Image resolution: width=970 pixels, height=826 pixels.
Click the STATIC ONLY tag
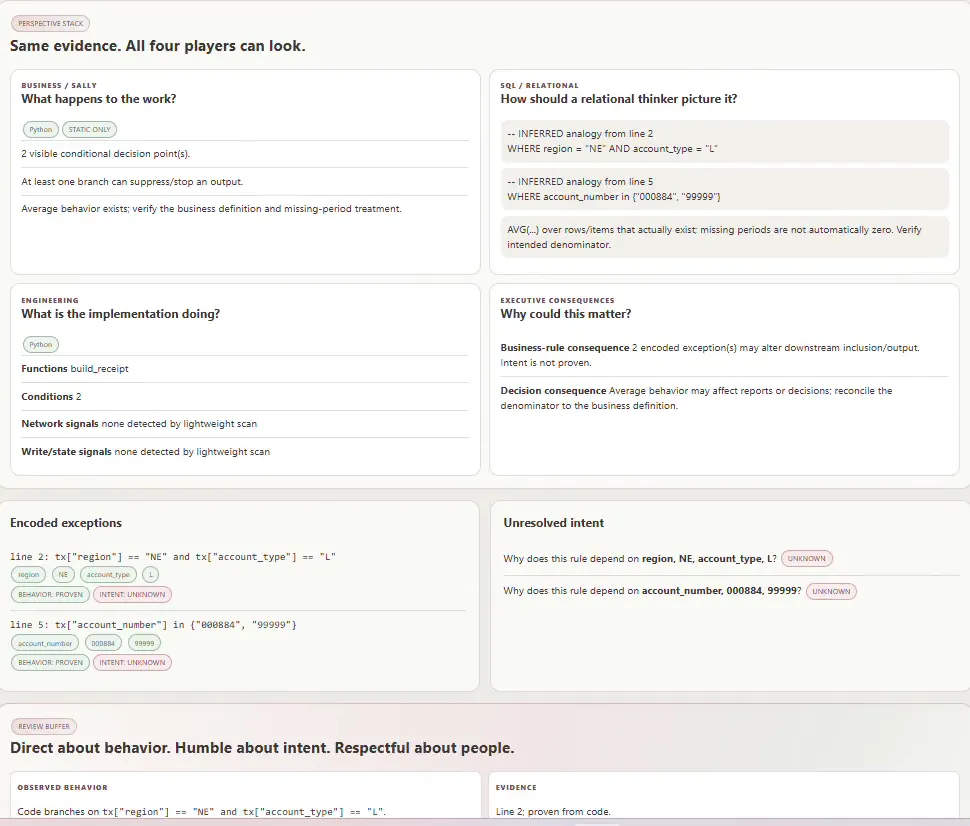click(90, 129)
